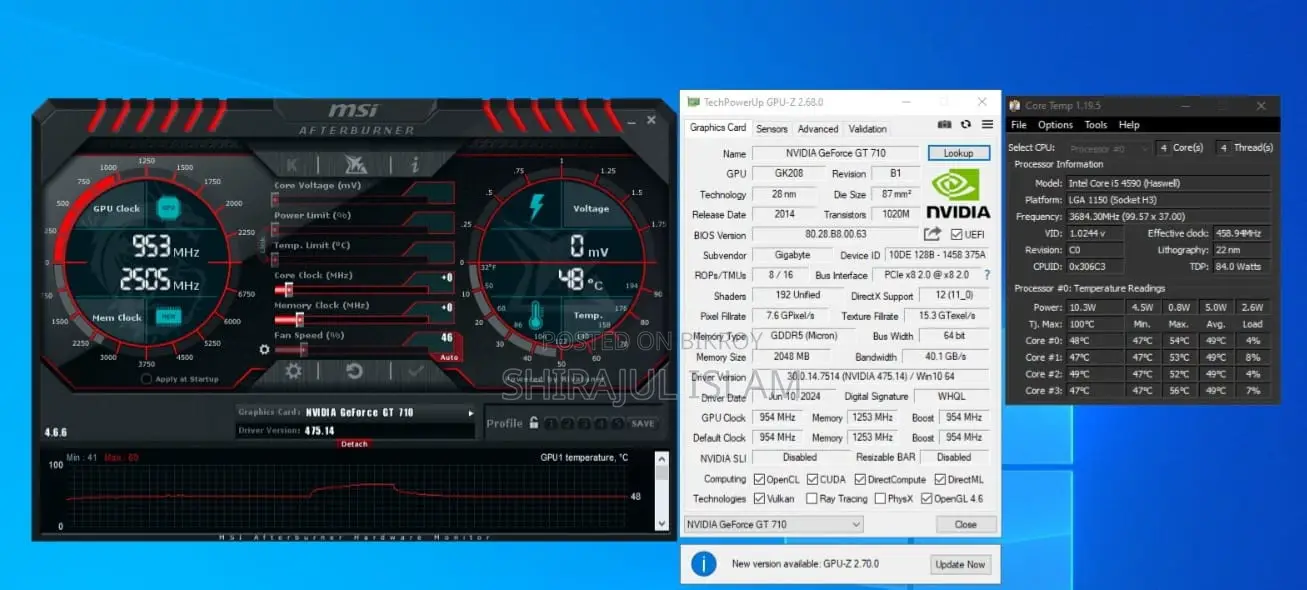Click the Close button in GPU-Z

point(965,524)
